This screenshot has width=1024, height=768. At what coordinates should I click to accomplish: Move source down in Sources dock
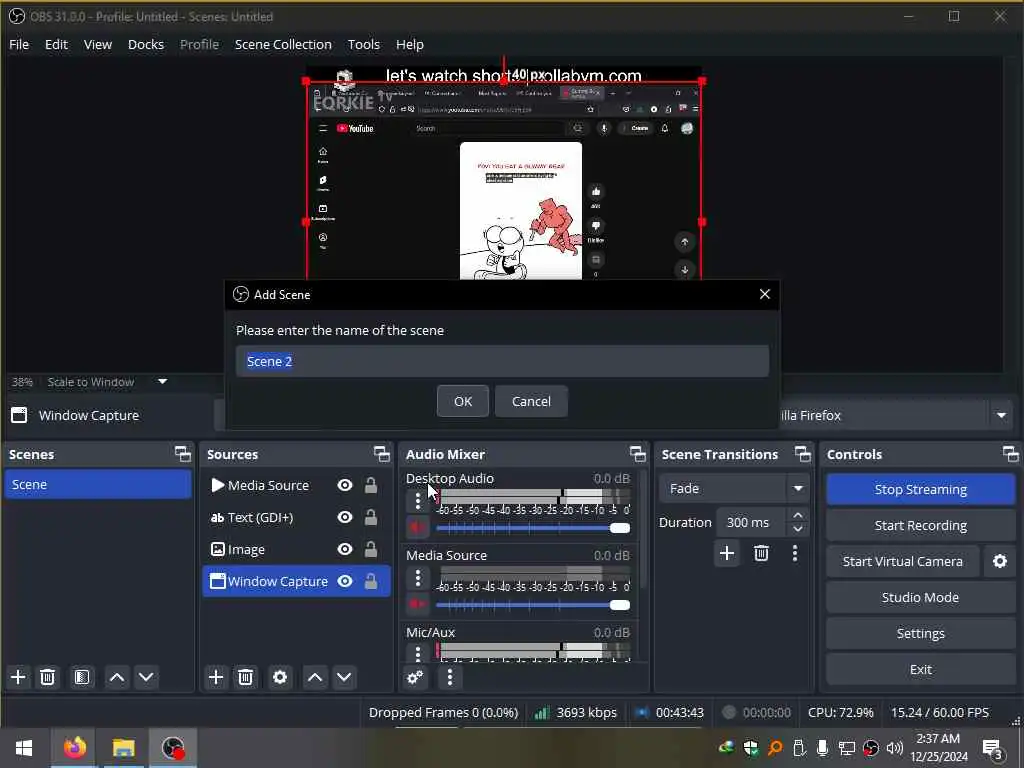pyautogui.click(x=344, y=677)
